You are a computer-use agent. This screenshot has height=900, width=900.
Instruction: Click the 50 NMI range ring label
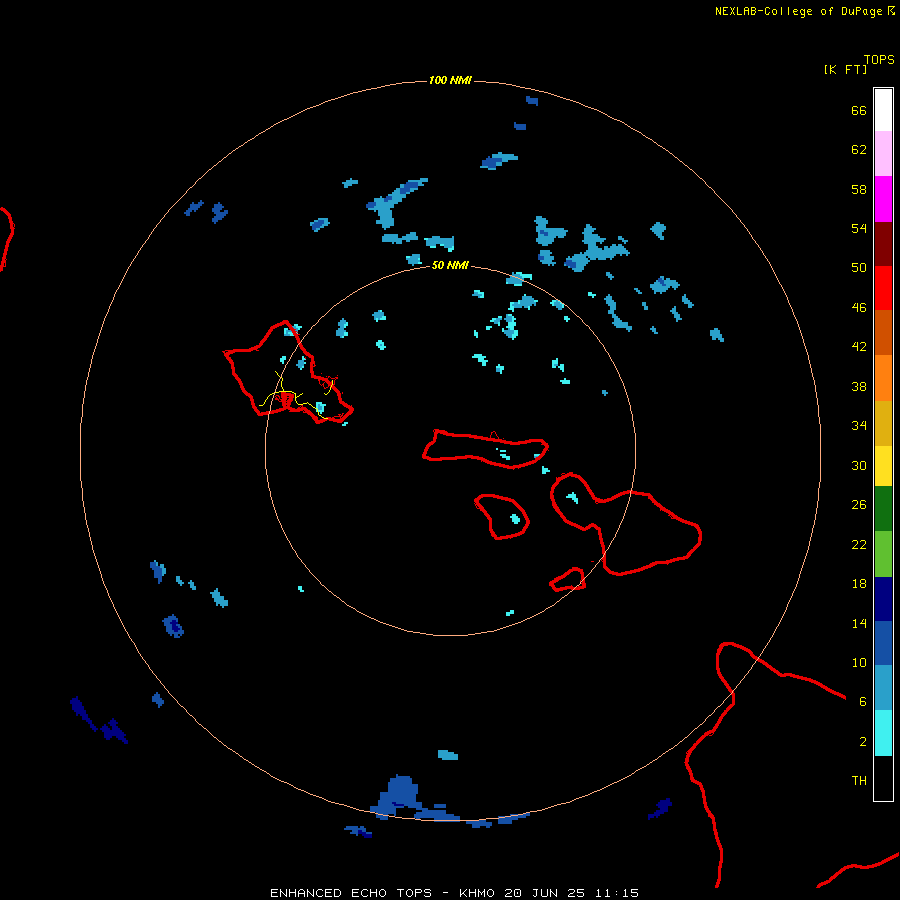point(450,265)
